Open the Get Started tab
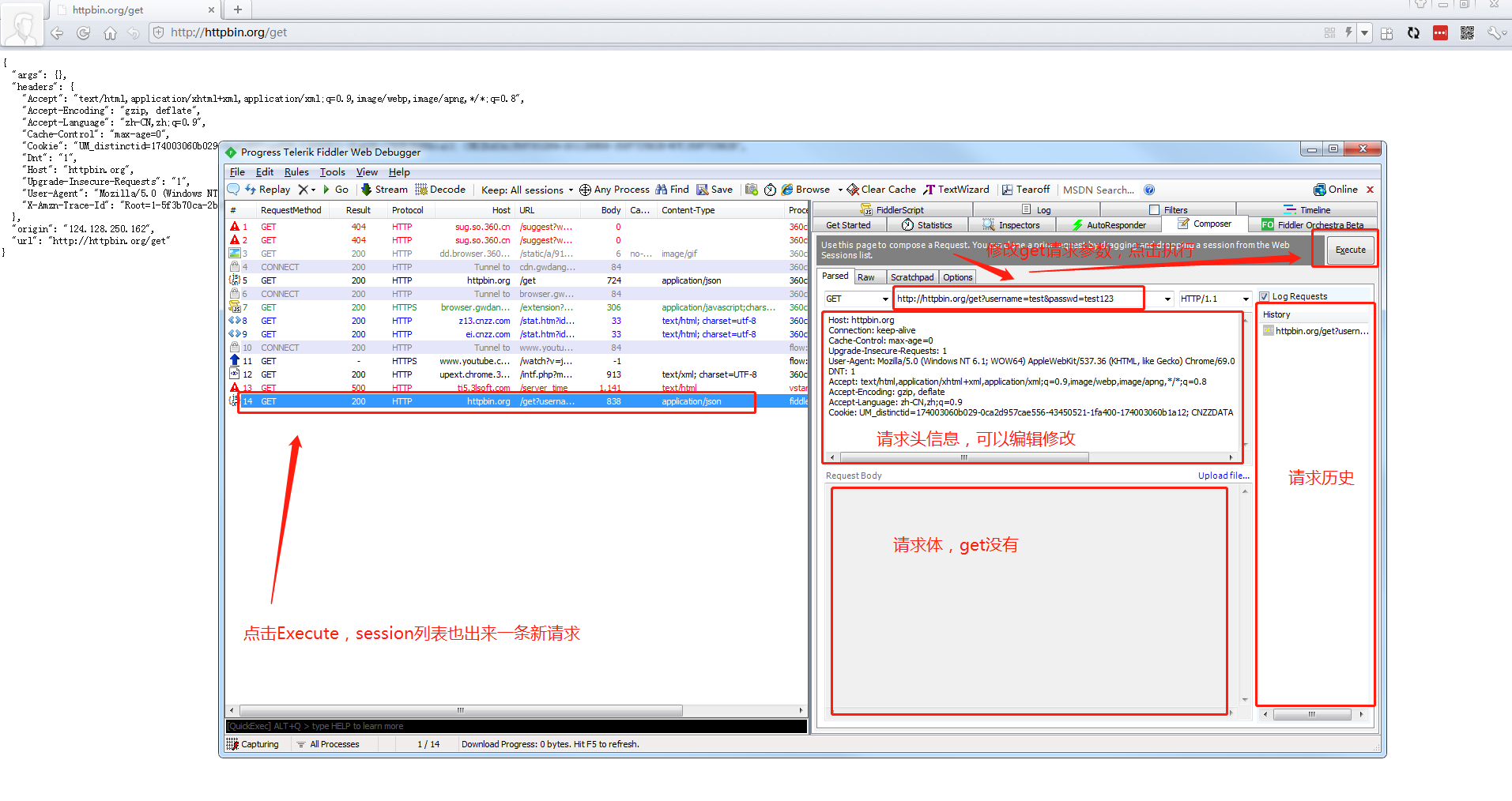Viewport: 1512px width, 801px height. 848,225
